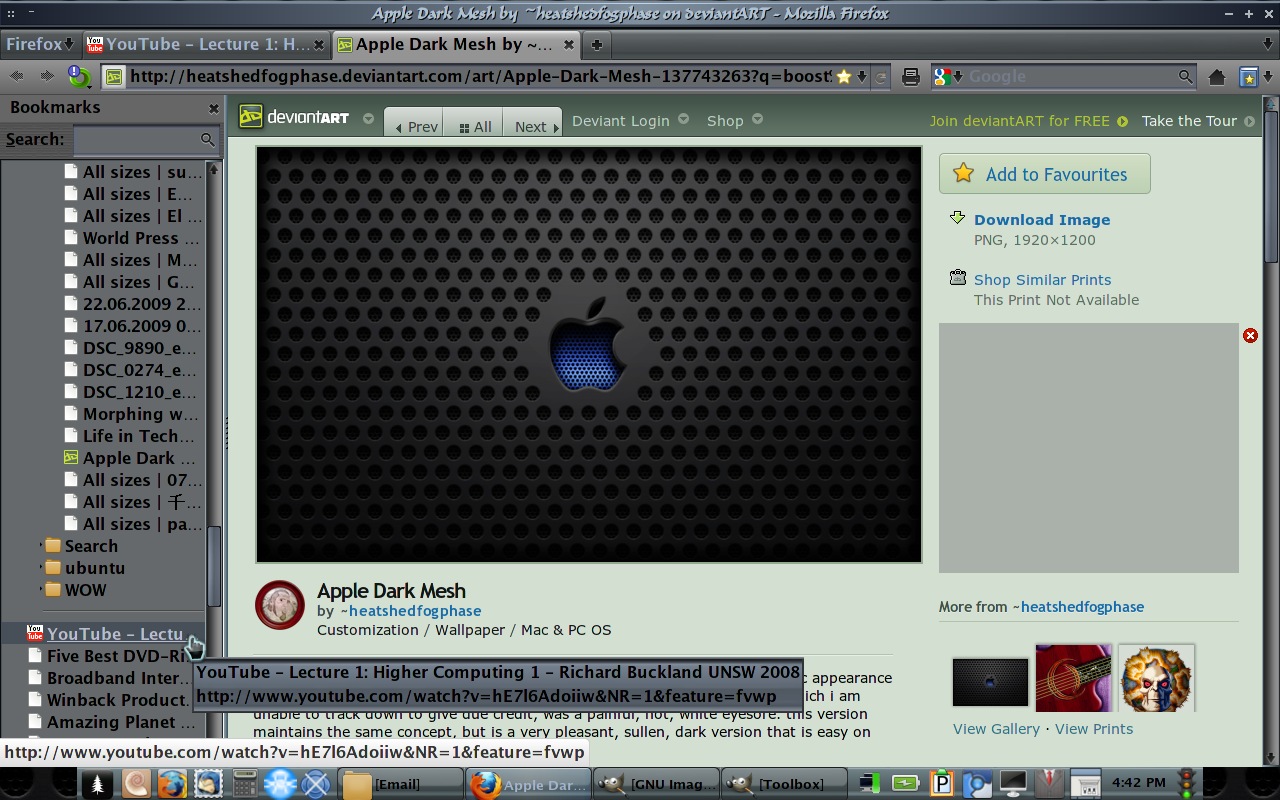Click the artist avatar beside Apple Dark Mesh
This screenshot has width=1280, height=800.
(280, 605)
